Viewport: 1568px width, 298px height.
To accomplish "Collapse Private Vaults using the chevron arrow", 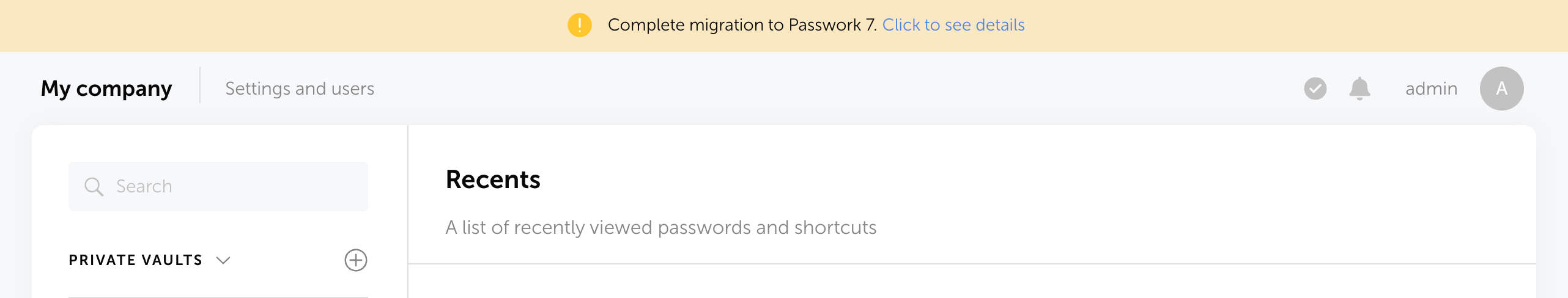I will click(x=224, y=260).
